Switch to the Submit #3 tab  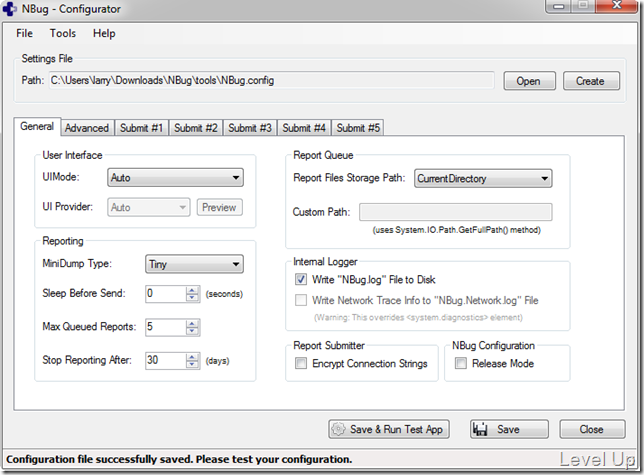click(x=250, y=128)
